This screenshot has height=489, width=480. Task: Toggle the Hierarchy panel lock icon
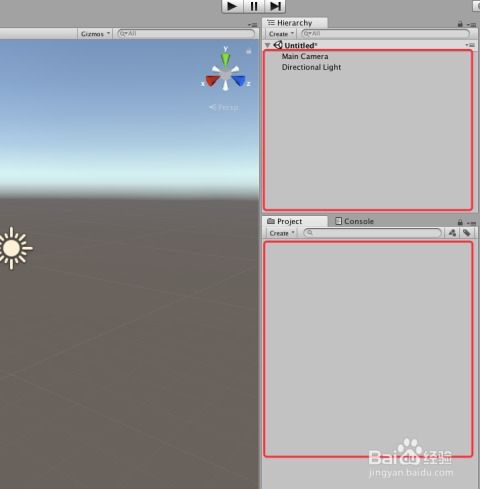[460, 24]
